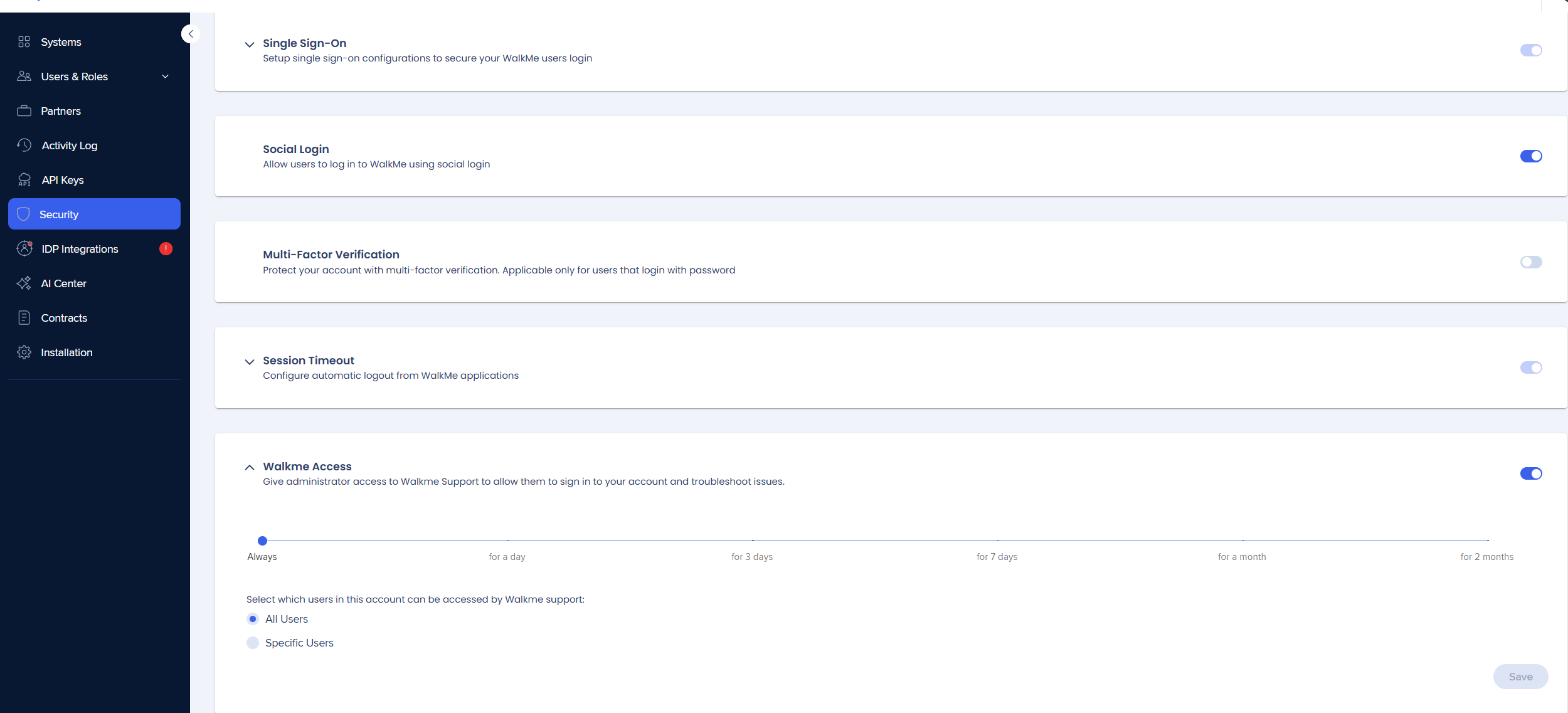Collapse the sidebar with the arrow button
The width and height of the screenshot is (1568, 713).
point(191,34)
